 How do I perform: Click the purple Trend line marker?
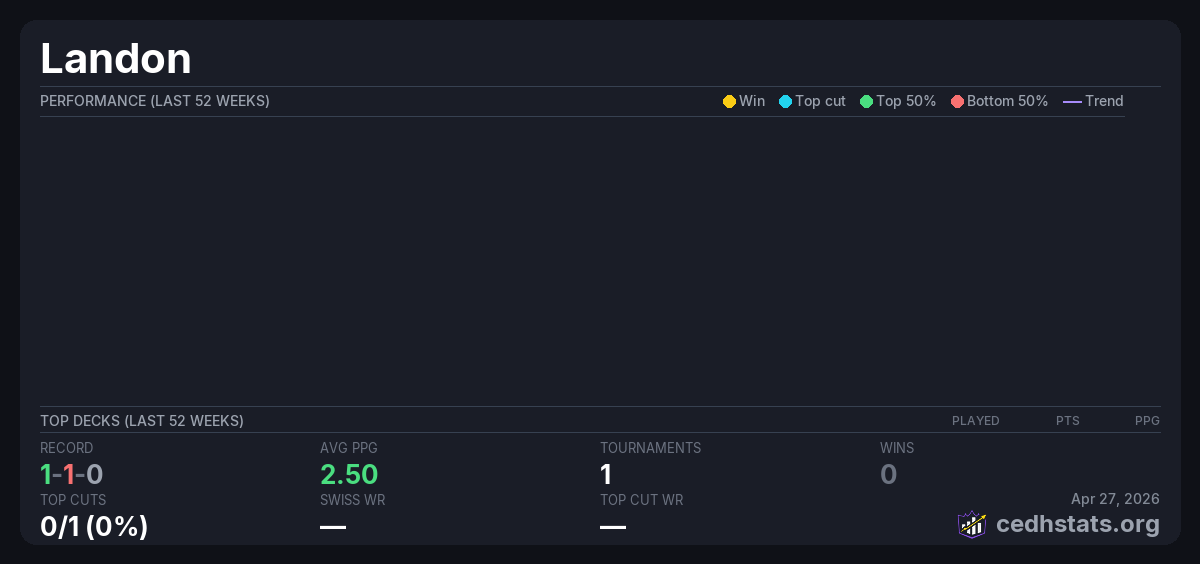1072,101
